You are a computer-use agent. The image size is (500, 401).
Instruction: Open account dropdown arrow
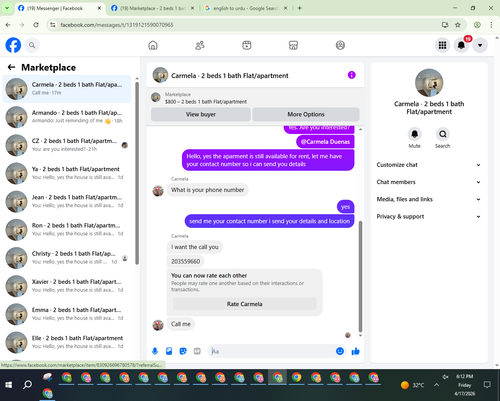pos(480,45)
